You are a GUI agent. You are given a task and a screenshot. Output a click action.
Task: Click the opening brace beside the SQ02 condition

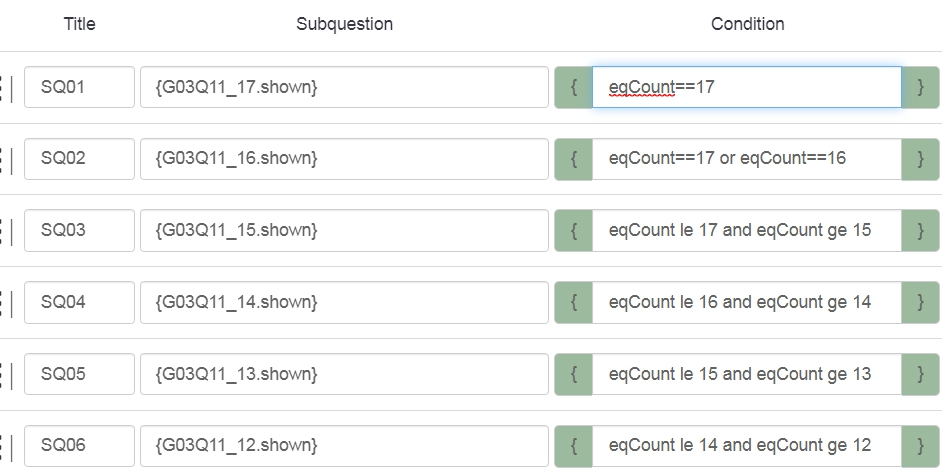pos(574,159)
